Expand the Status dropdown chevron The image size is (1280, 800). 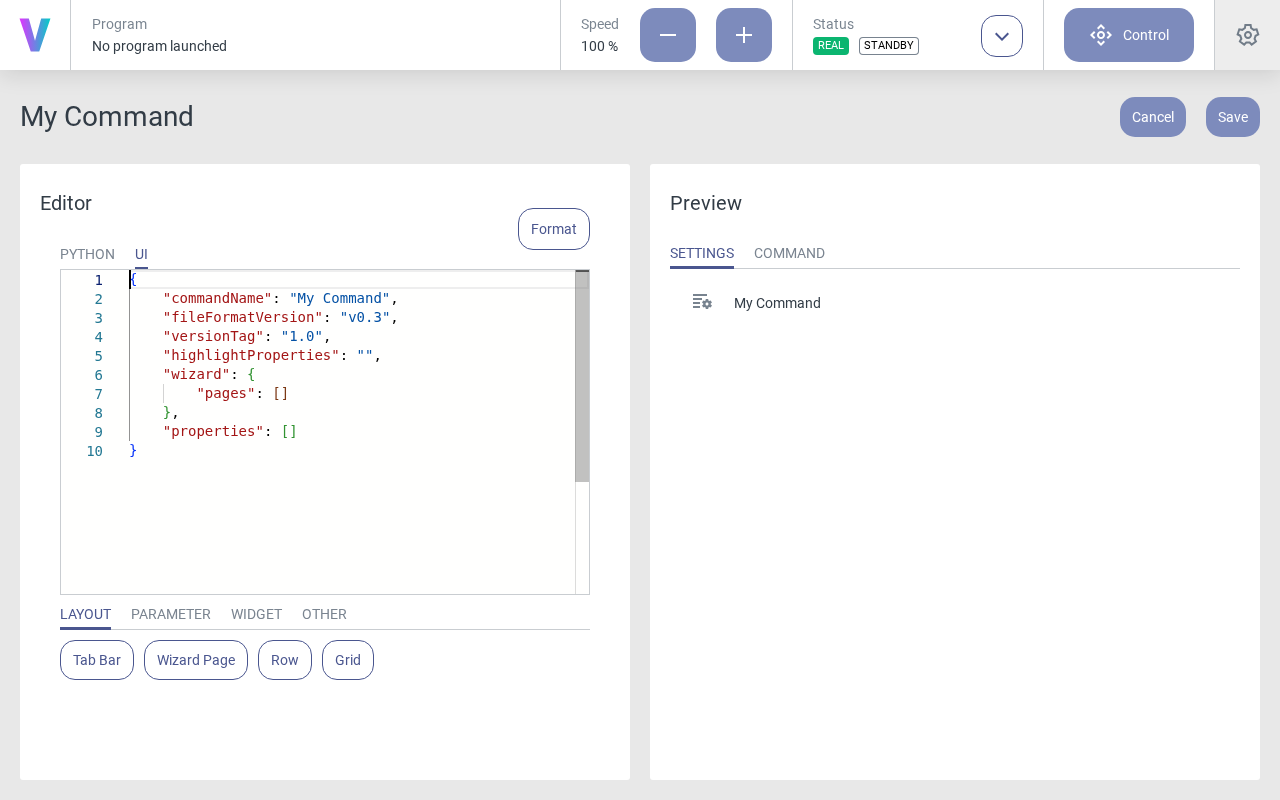coord(1002,36)
